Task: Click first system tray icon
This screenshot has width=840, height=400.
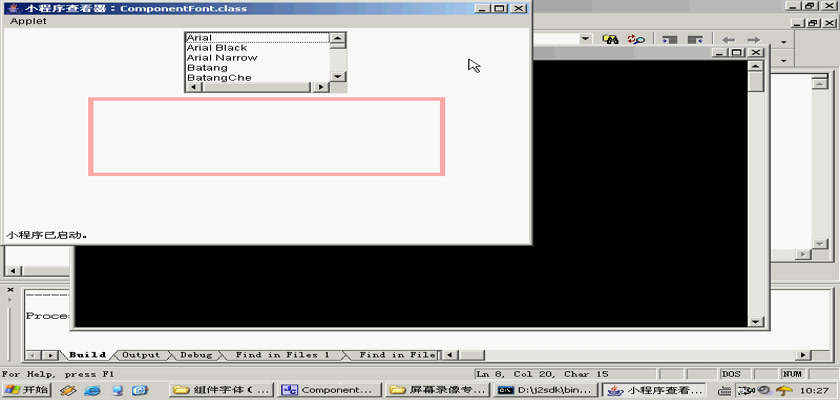Action: 725,390
